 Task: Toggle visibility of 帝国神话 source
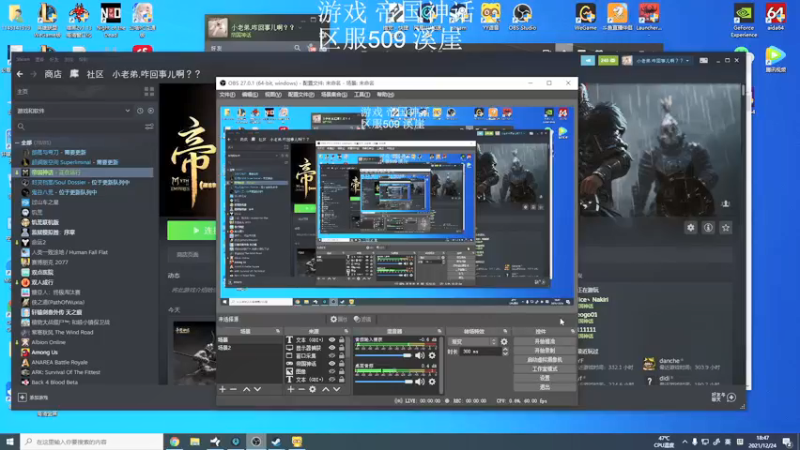(x=332, y=364)
